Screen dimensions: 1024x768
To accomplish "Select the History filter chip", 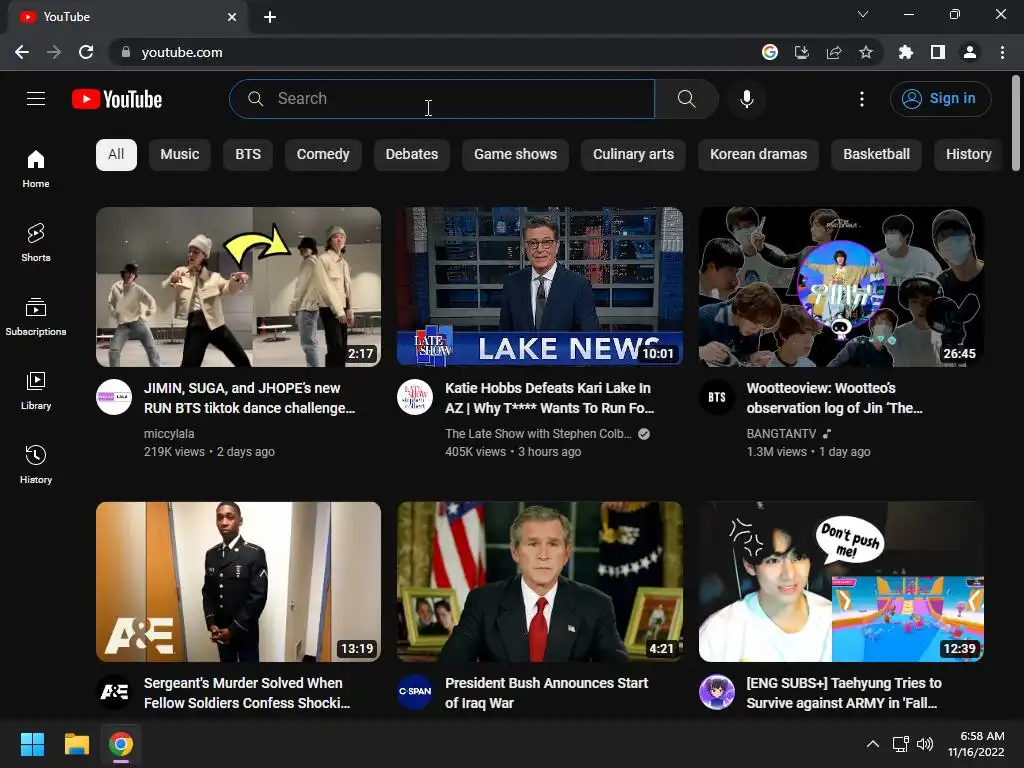I will pyautogui.click(x=968, y=155).
